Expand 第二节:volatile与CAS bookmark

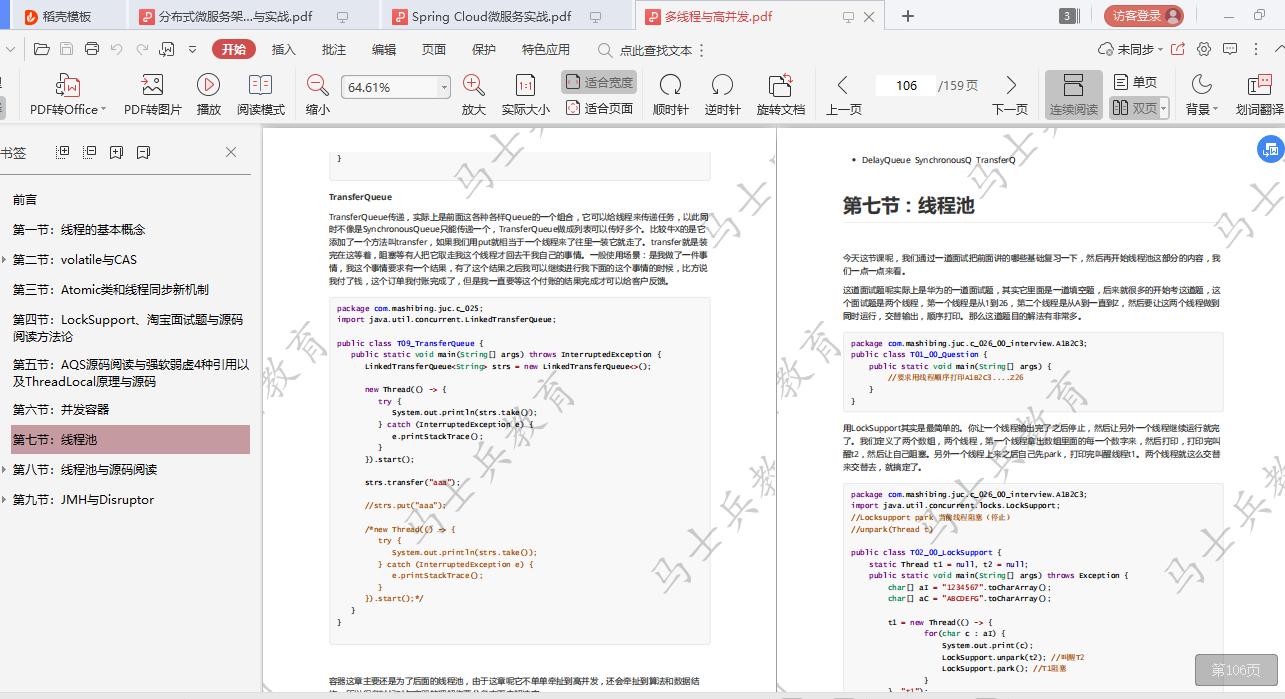[3, 260]
